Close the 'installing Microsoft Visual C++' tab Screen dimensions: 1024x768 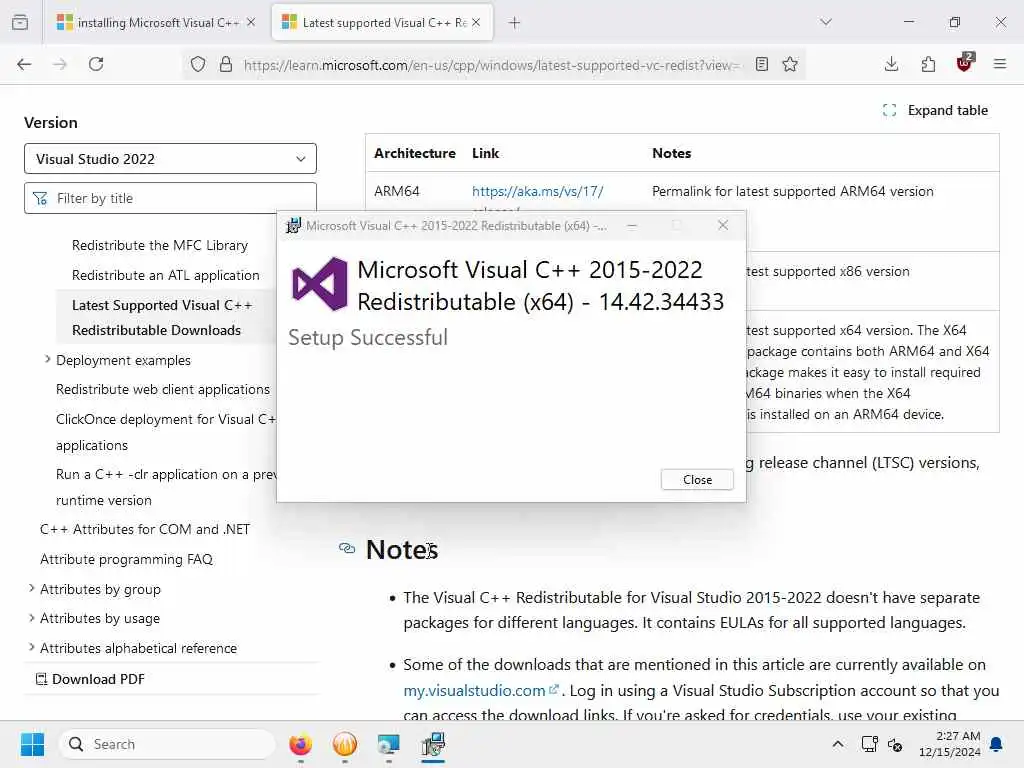251,22
